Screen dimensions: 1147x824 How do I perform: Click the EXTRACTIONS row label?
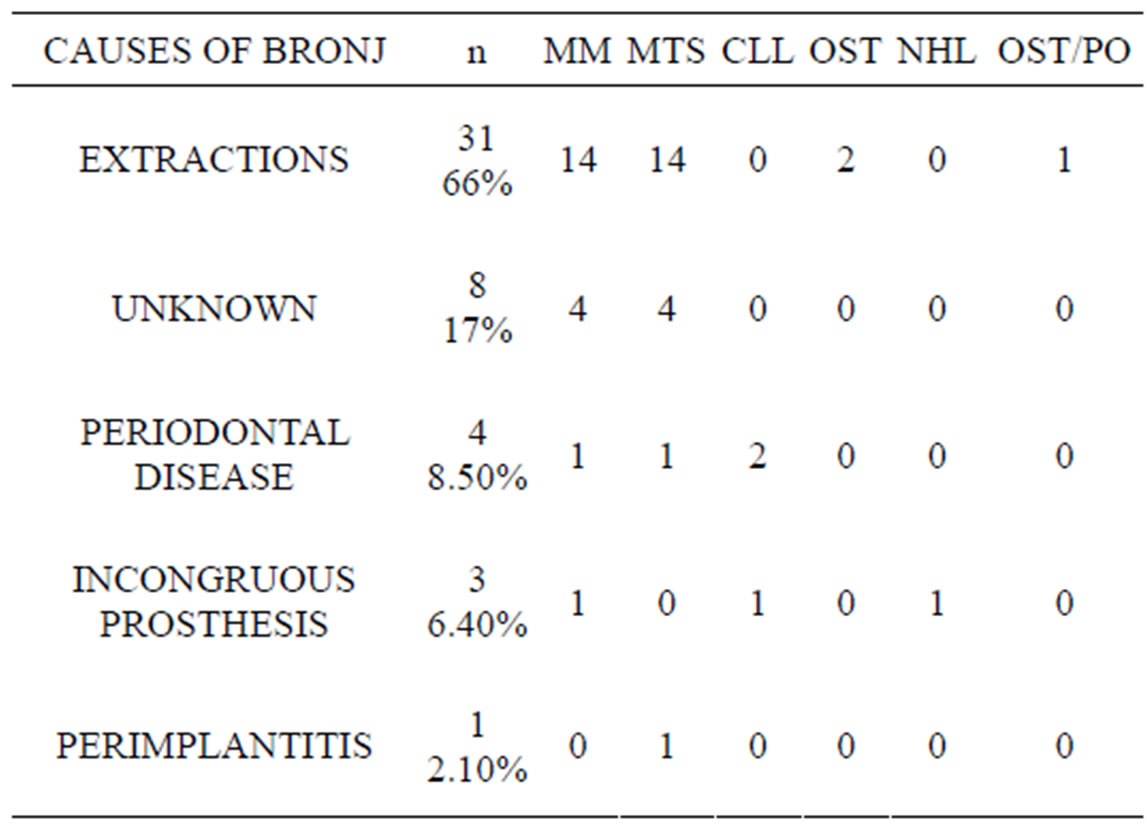pos(214,160)
